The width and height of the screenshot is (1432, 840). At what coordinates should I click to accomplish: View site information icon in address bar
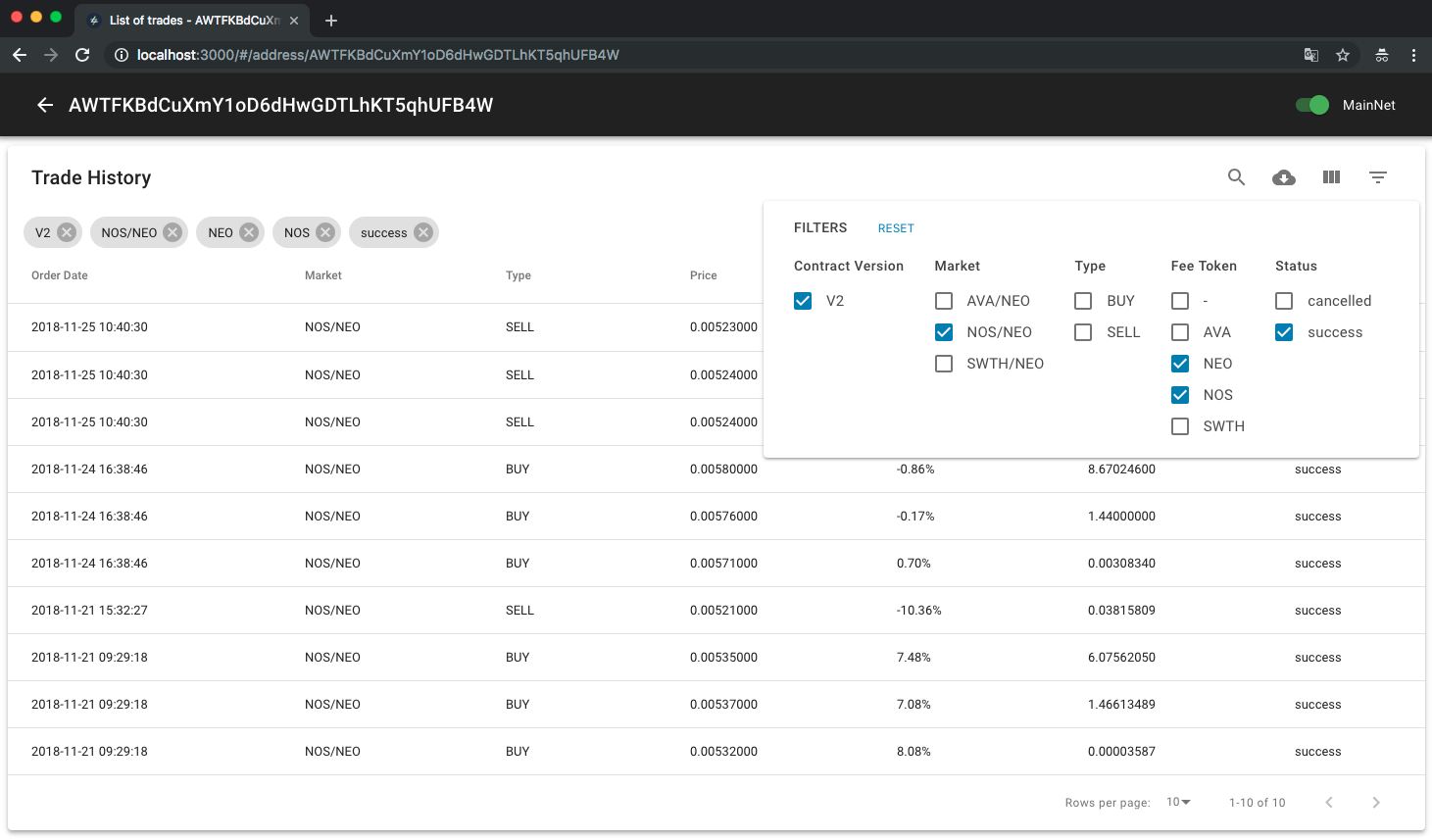click(x=122, y=55)
